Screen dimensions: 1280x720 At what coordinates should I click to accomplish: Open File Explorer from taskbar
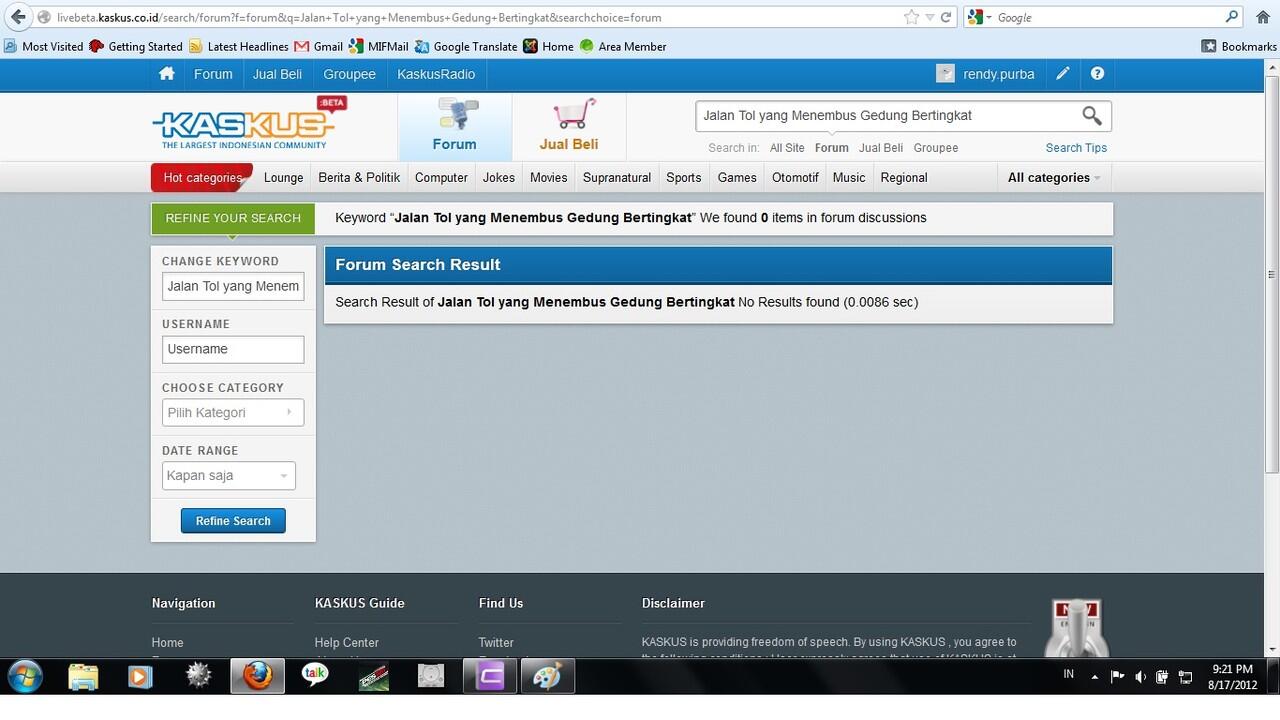click(83, 677)
